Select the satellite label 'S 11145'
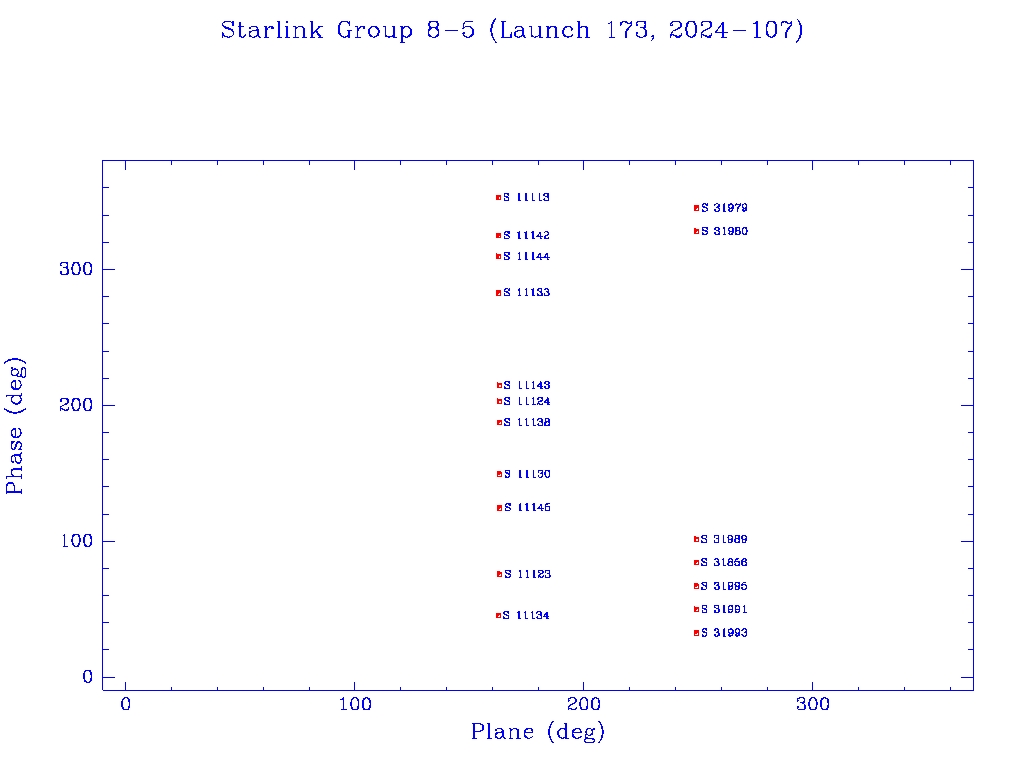The width and height of the screenshot is (1024, 768). point(527,507)
